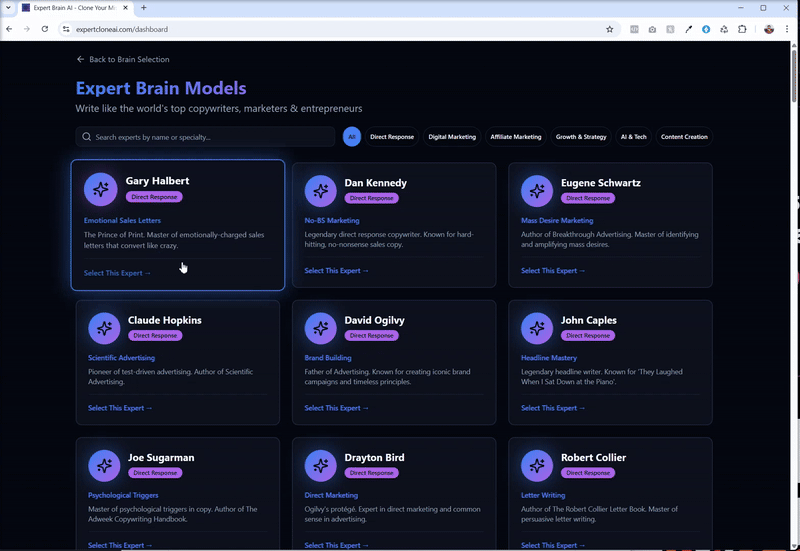Select the All filter pill

pos(352,137)
